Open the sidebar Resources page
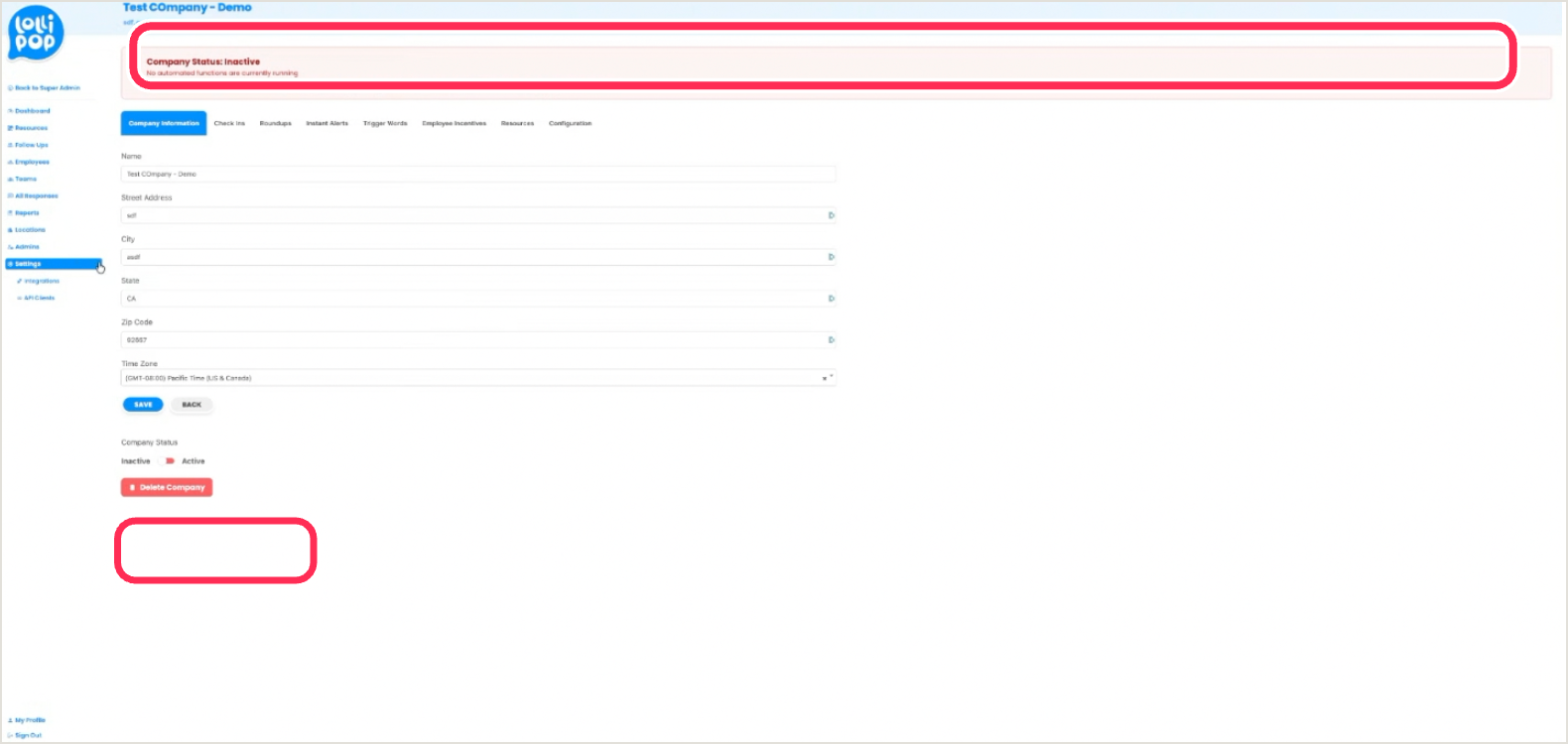Screen dimensions: 1568x744 click(28, 128)
